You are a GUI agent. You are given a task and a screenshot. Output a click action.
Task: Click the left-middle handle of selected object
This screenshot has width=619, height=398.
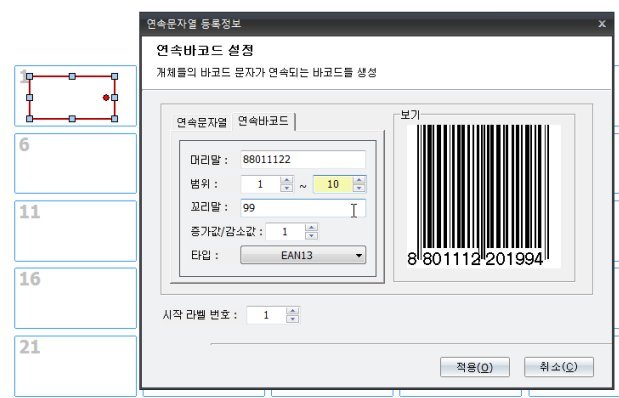click(30, 98)
